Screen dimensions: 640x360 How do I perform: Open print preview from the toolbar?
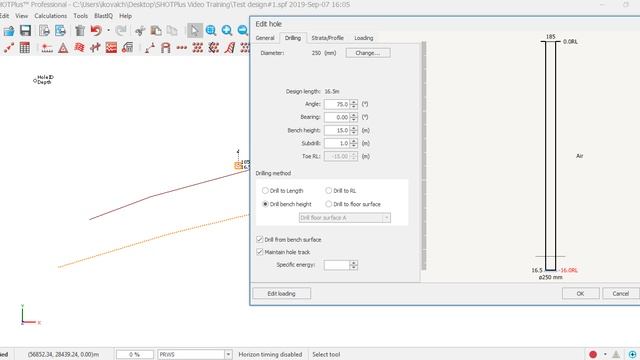coord(44,31)
